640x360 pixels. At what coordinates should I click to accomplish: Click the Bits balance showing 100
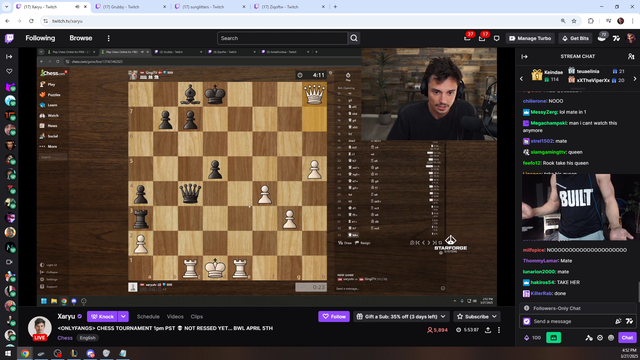pyautogui.click(x=532, y=338)
